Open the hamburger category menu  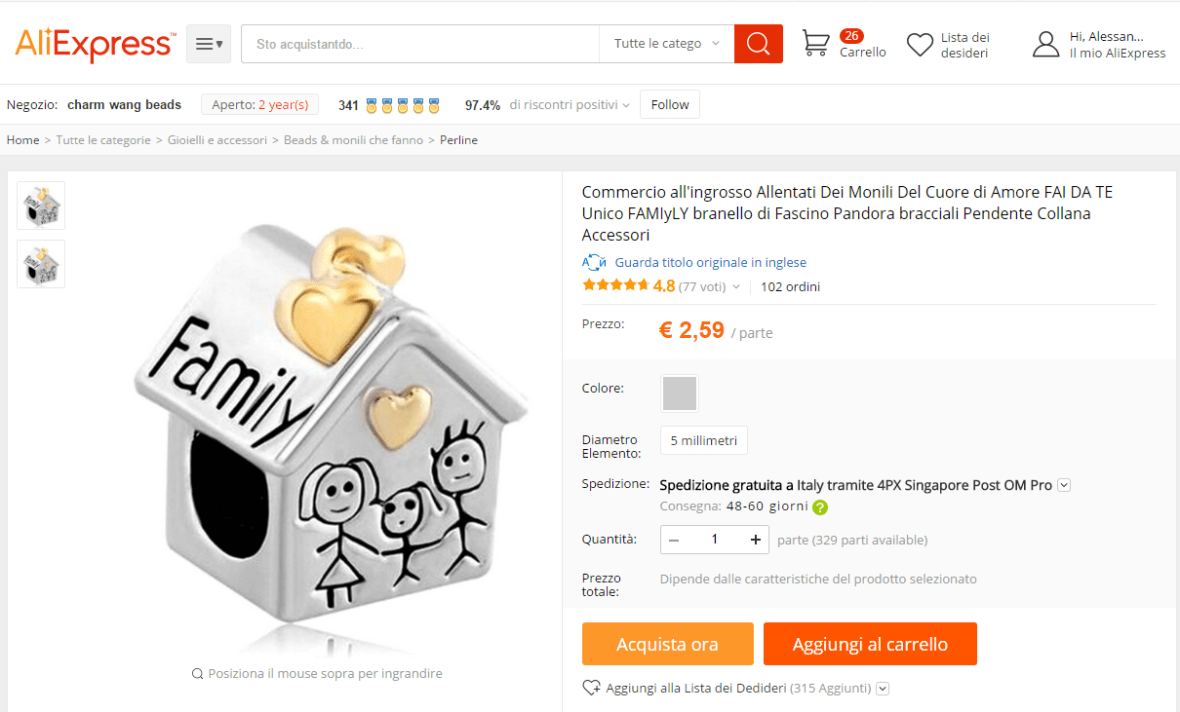click(x=208, y=44)
